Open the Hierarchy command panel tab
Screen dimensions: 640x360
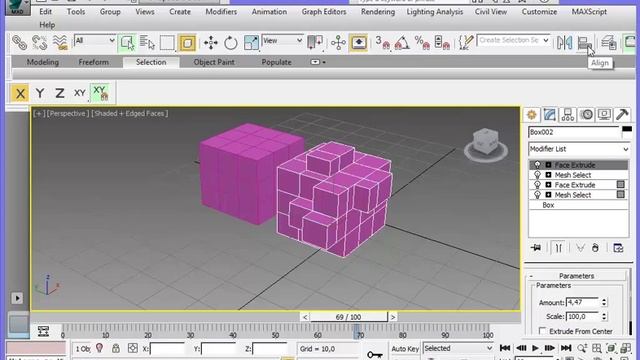point(568,115)
